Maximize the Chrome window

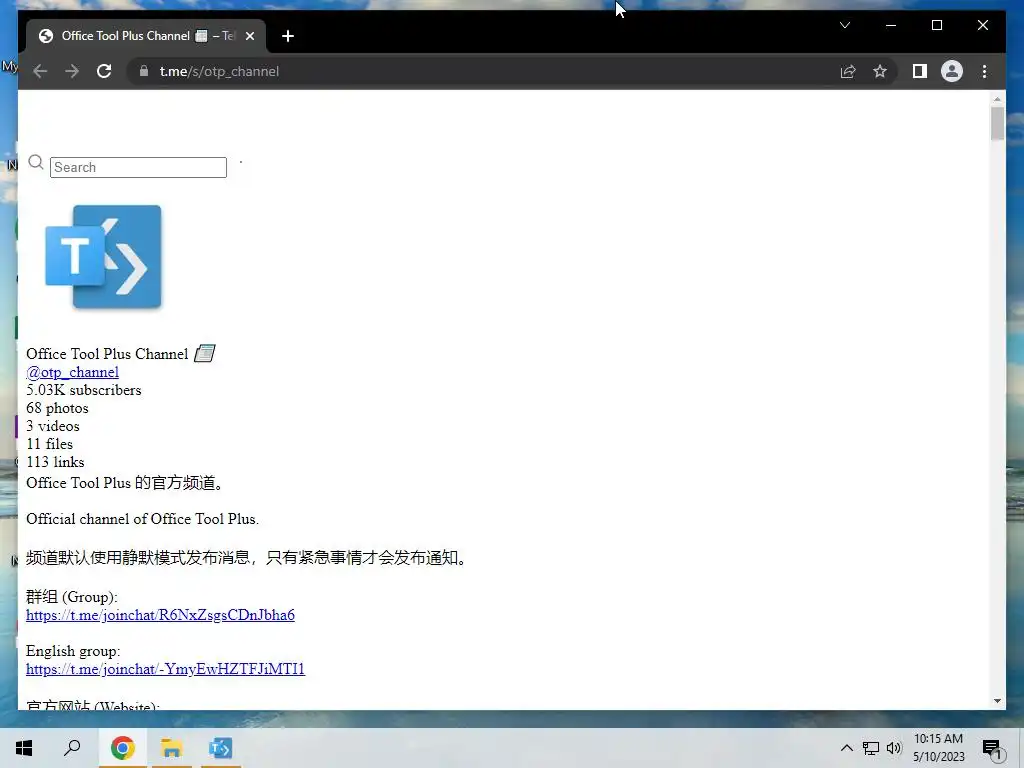936,25
